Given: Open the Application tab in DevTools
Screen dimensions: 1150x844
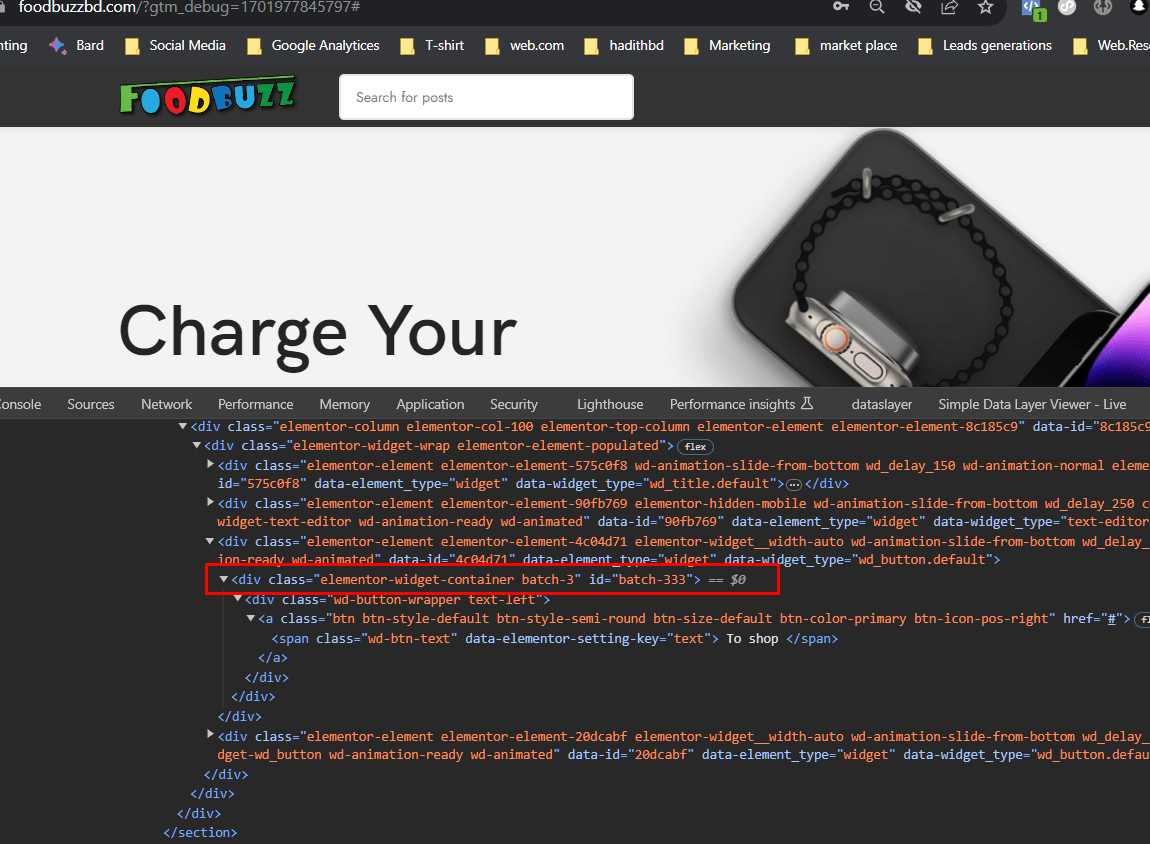Looking at the screenshot, I should 430,404.
